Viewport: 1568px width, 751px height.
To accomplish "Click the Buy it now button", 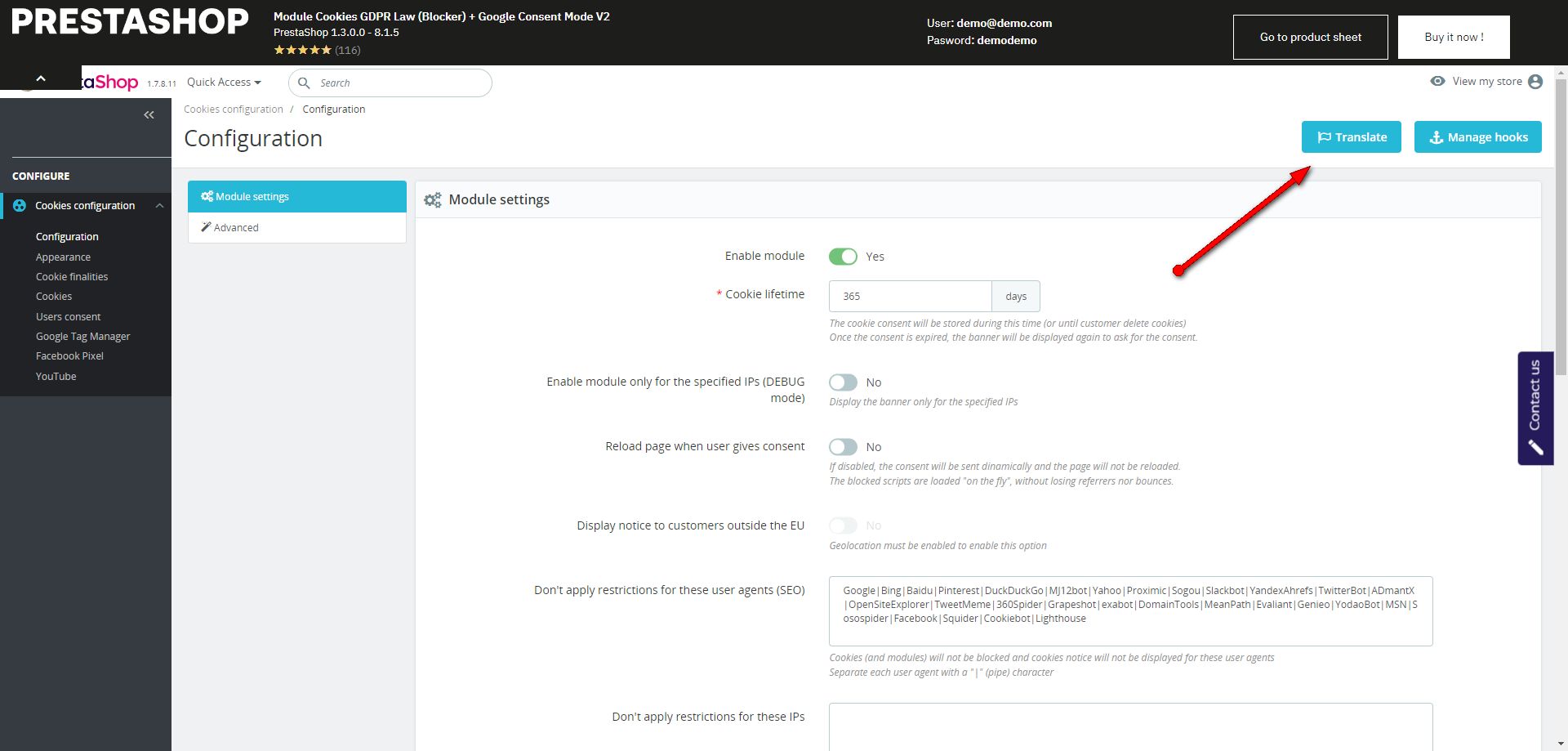I will click(x=1454, y=37).
